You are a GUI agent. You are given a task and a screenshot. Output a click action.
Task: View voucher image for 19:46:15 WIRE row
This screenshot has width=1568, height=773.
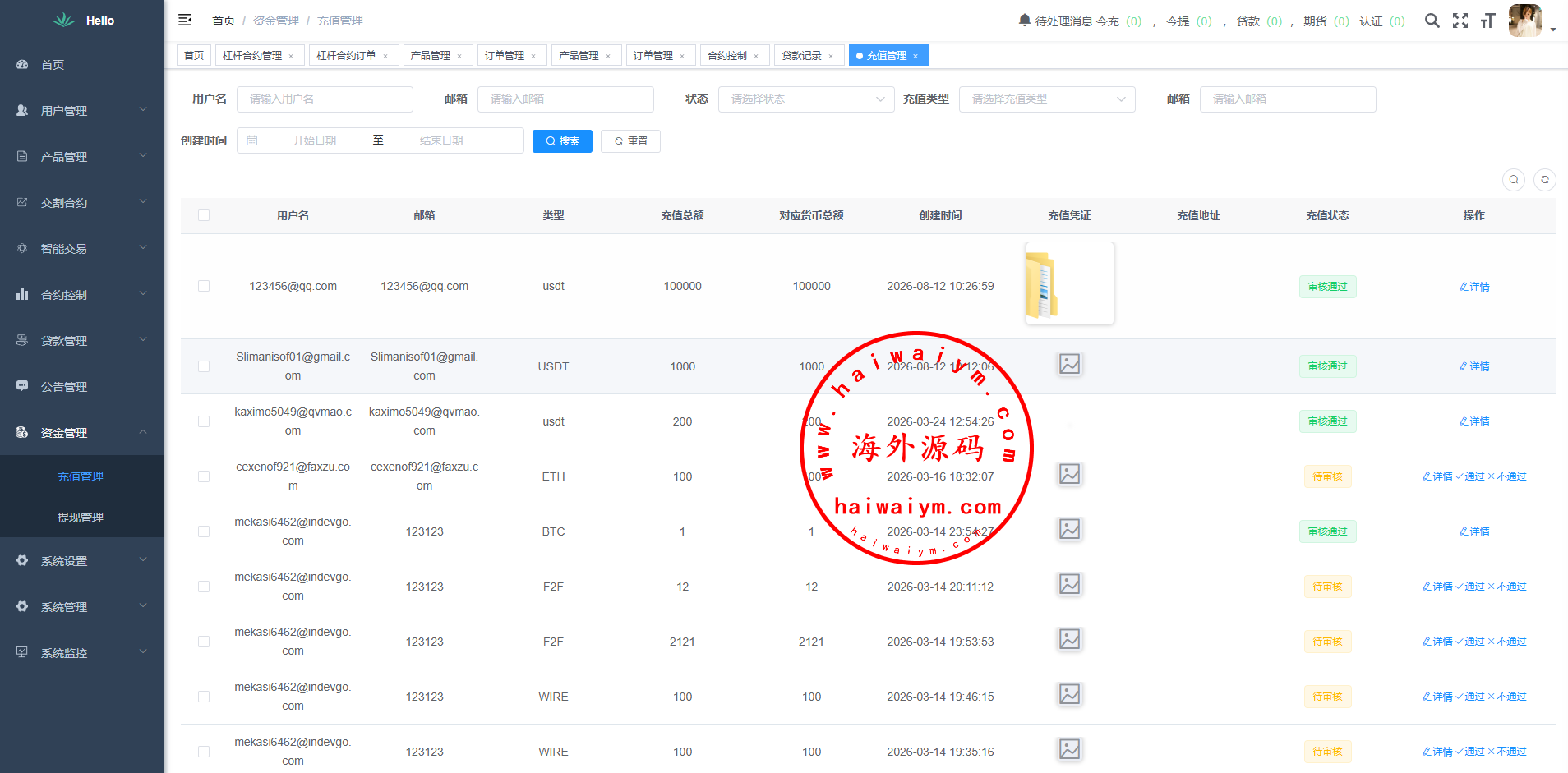(1069, 694)
